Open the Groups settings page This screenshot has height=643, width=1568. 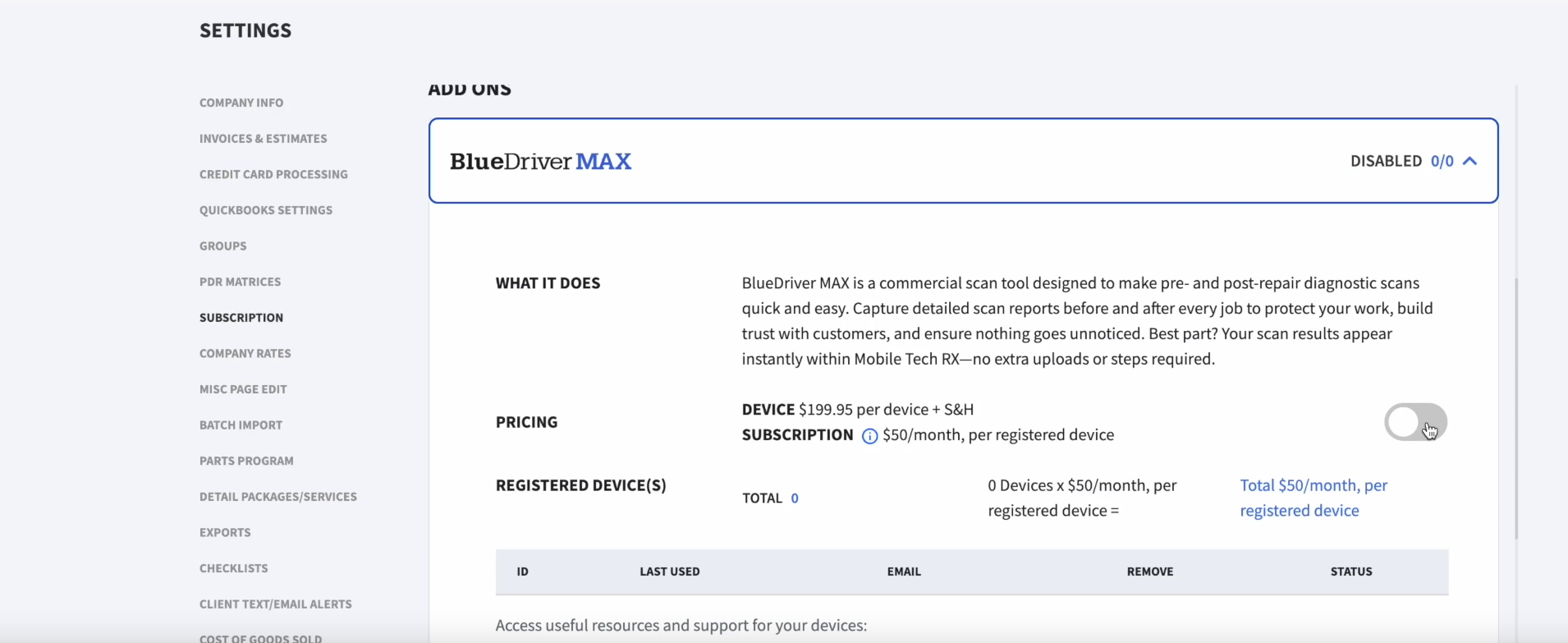pos(222,246)
